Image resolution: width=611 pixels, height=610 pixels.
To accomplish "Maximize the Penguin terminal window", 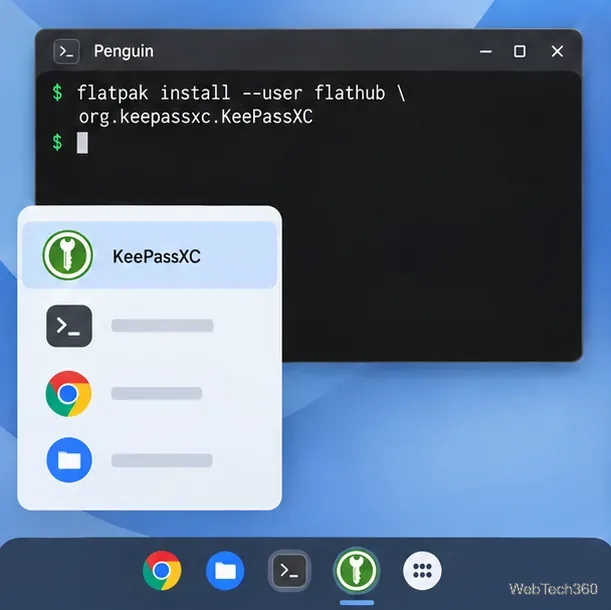I will [x=519, y=51].
